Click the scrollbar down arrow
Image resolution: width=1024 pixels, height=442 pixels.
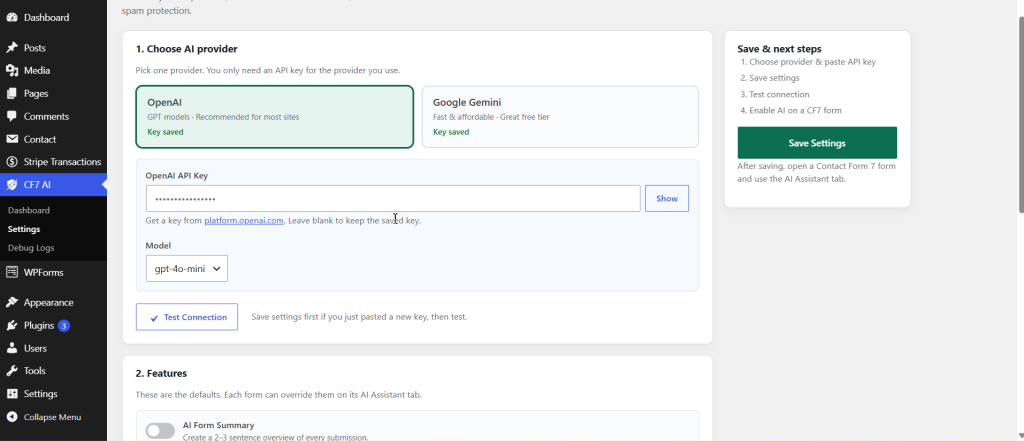click(x=1020, y=435)
